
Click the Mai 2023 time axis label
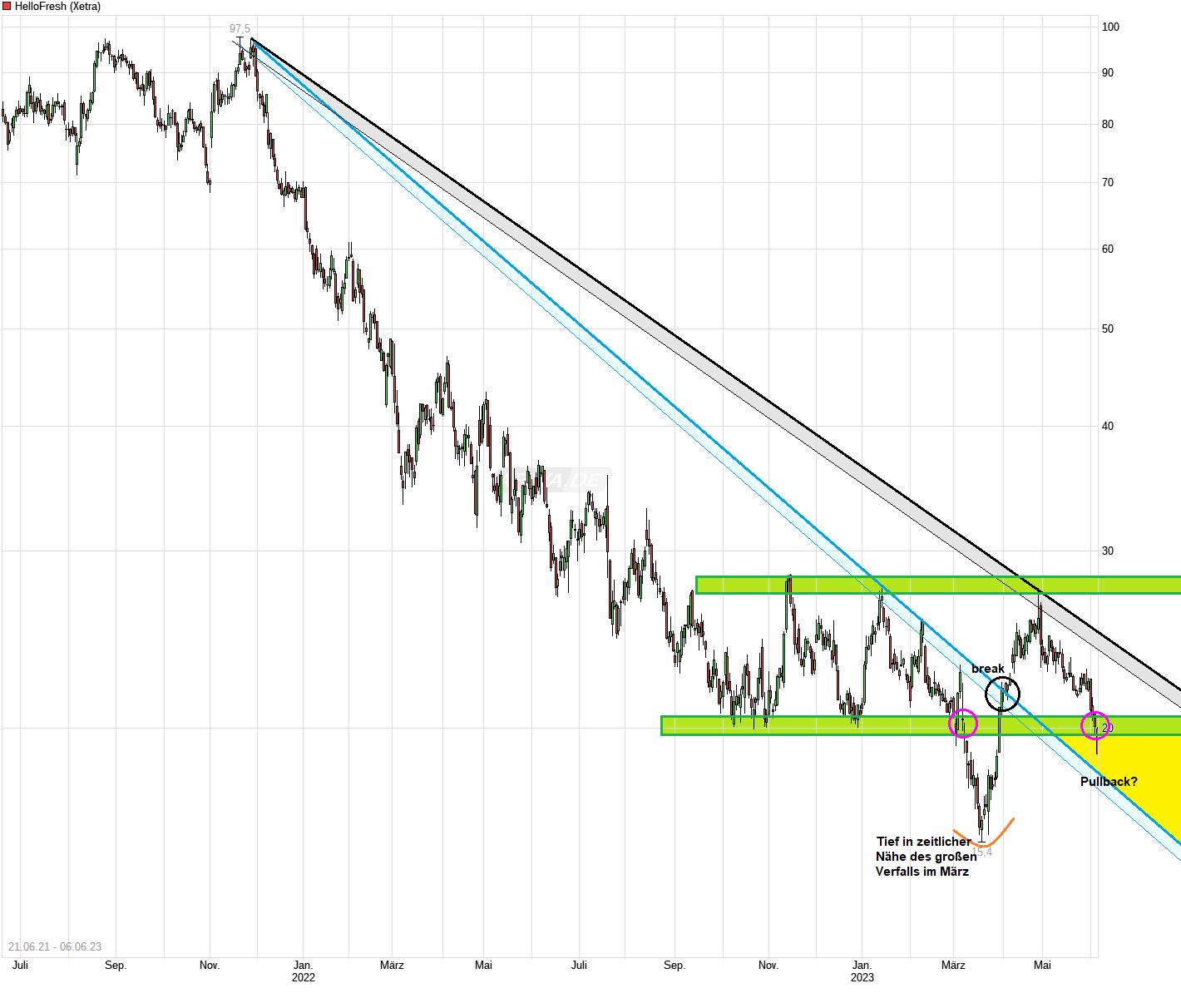point(1042,966)
